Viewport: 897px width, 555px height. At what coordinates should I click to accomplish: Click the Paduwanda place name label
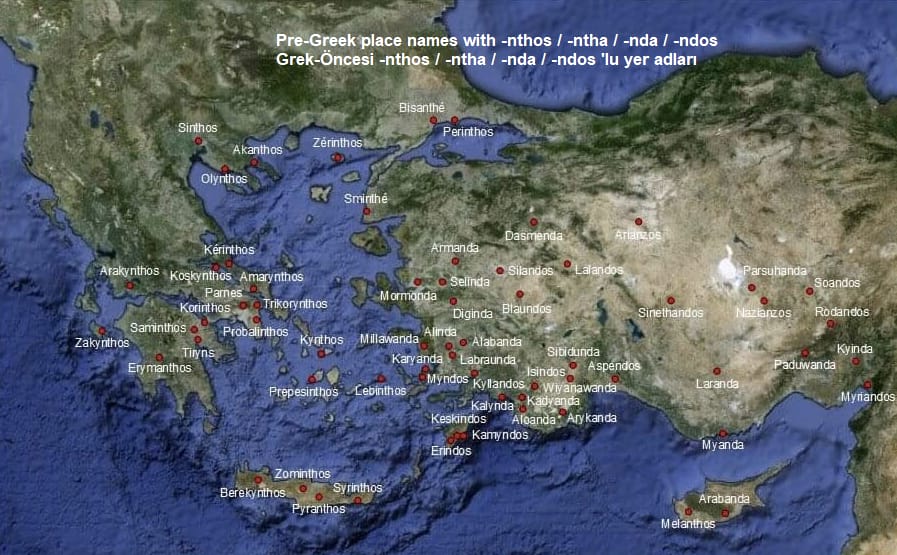[x=804, y=365]
